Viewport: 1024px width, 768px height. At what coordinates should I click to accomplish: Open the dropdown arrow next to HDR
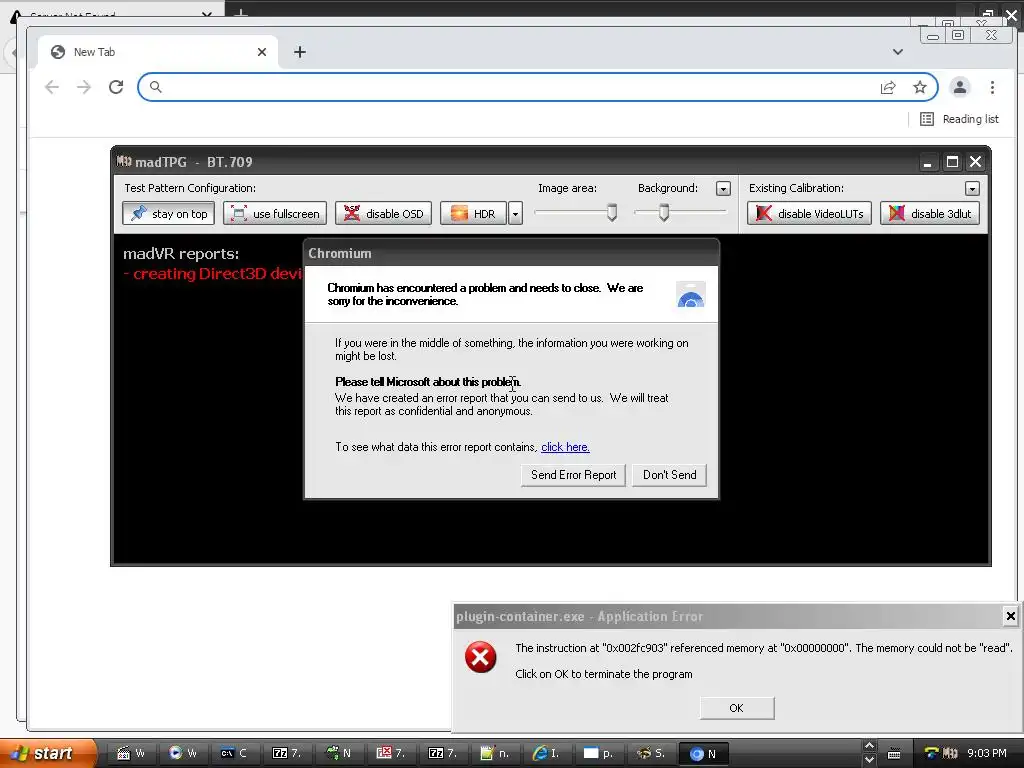pos(515,214)
